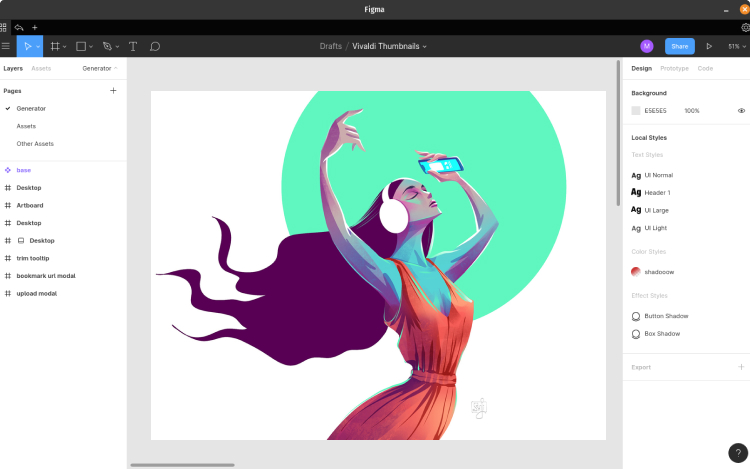Toggle background visibility eye icon
Image resolution: width=750 pixels, height=469 pixels.
[x=741, y=111]
